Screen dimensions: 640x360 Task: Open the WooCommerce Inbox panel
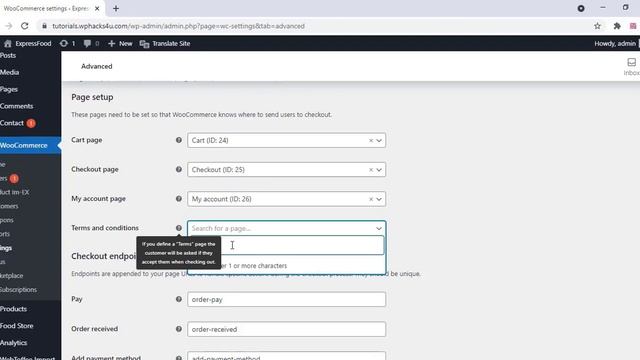pyautogui.click(x=631, y=67)
